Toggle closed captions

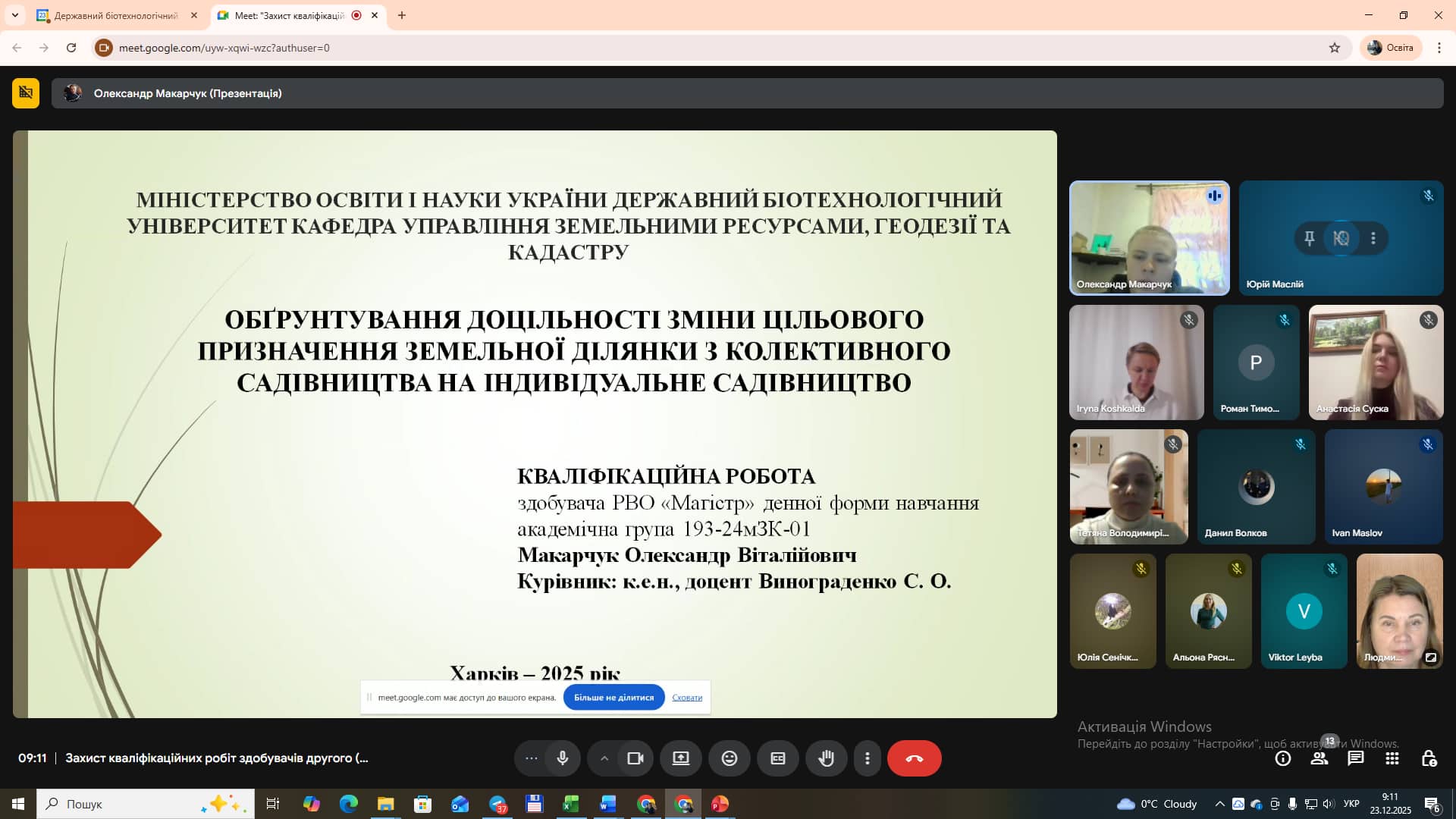[x=777, y=758]
